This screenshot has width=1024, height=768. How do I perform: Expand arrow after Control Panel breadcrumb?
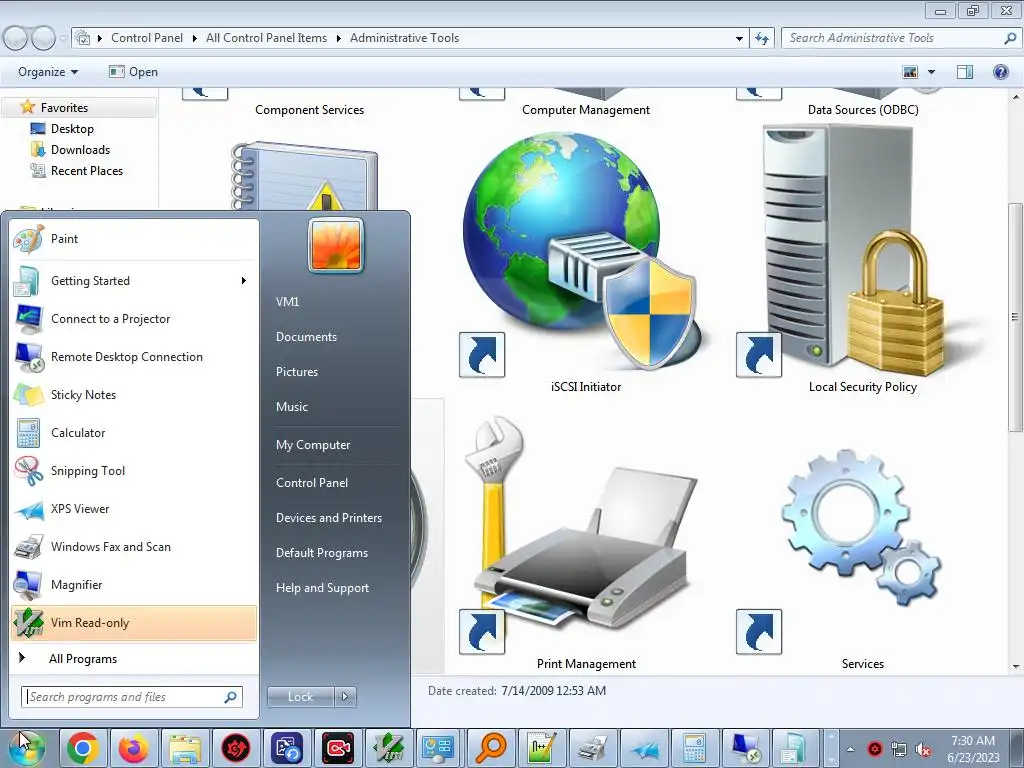click(195, 39)
